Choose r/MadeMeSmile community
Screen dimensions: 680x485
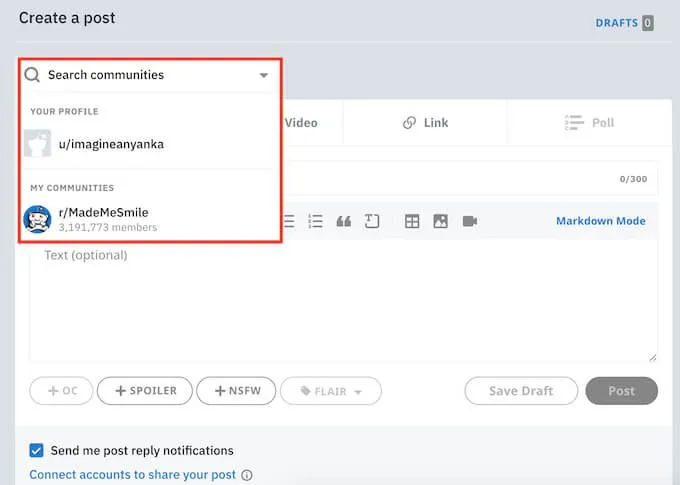click(x=150, y=219)
